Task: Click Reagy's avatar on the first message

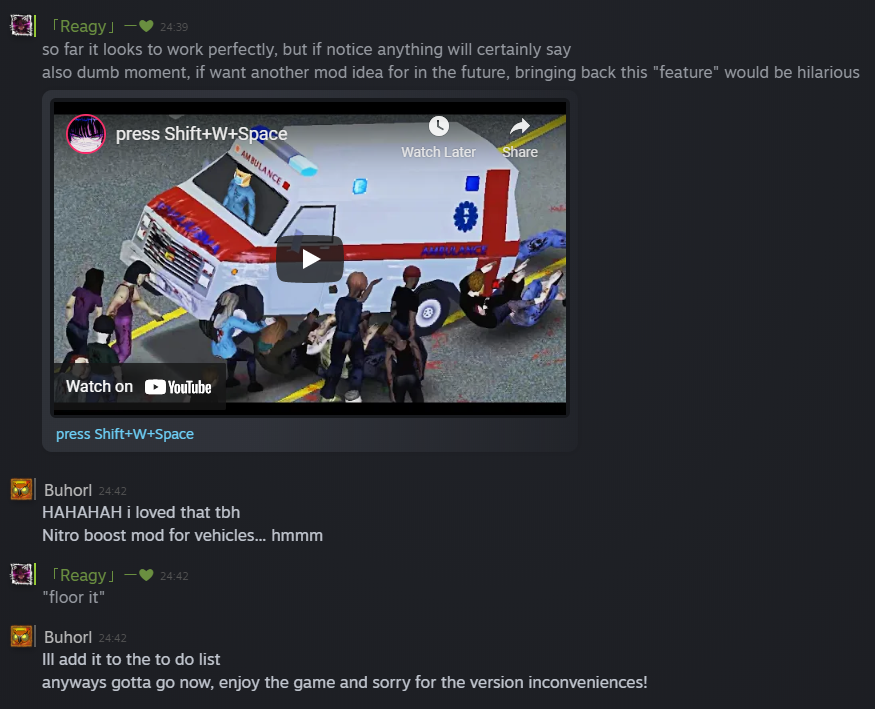Action: pos(22,26)
